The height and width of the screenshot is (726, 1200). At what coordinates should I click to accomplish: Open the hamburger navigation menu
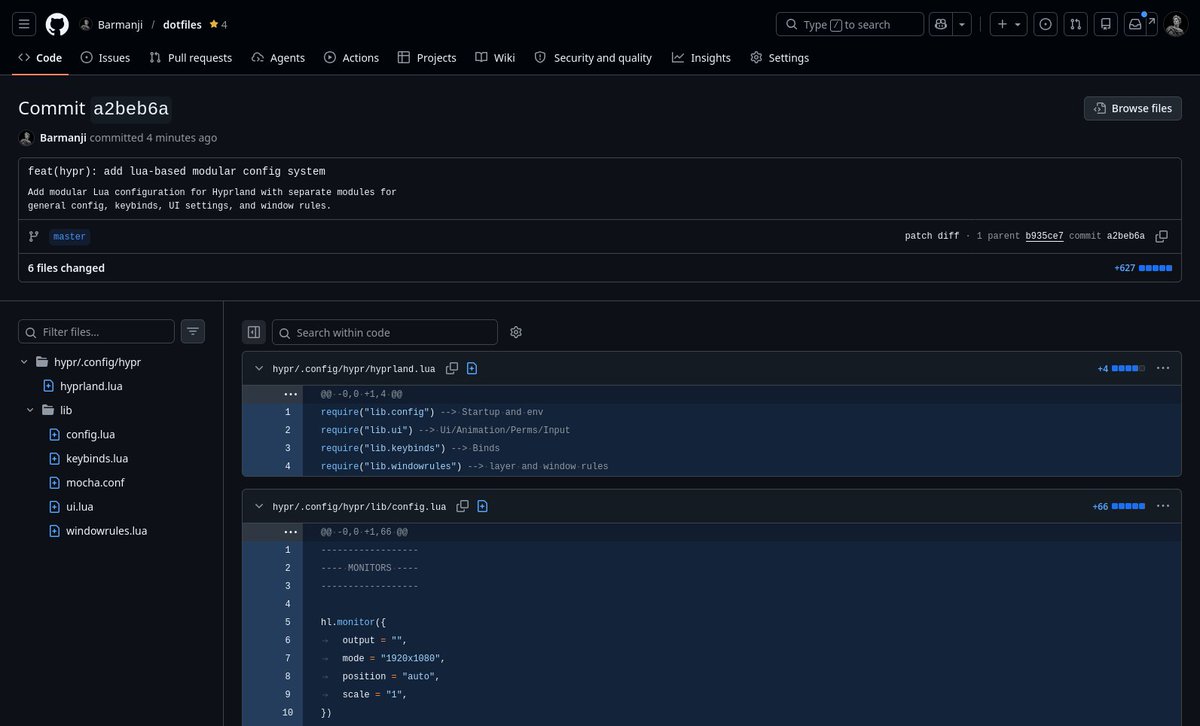click(x=25, y=24)
